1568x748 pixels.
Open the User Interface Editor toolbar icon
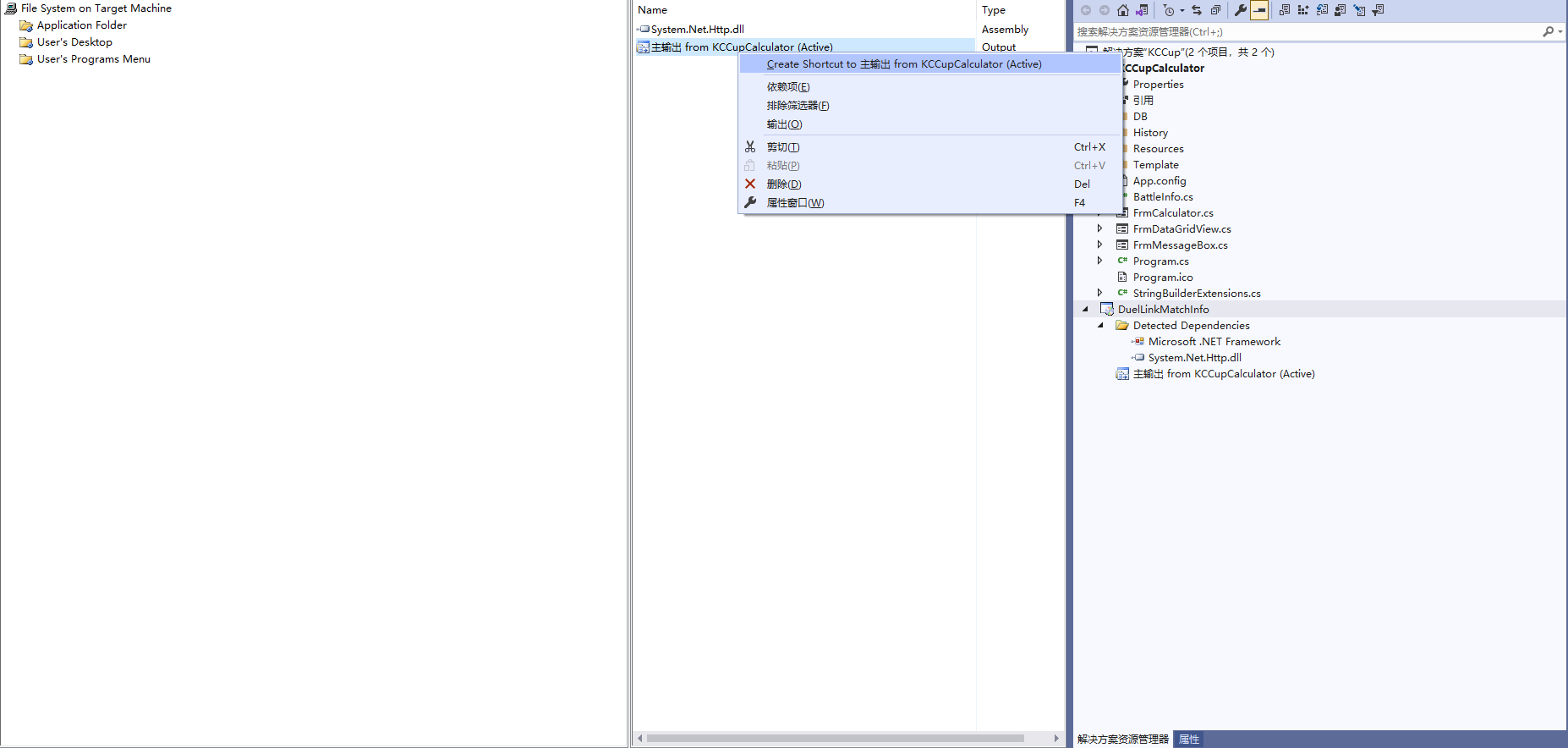[1340, 10]
